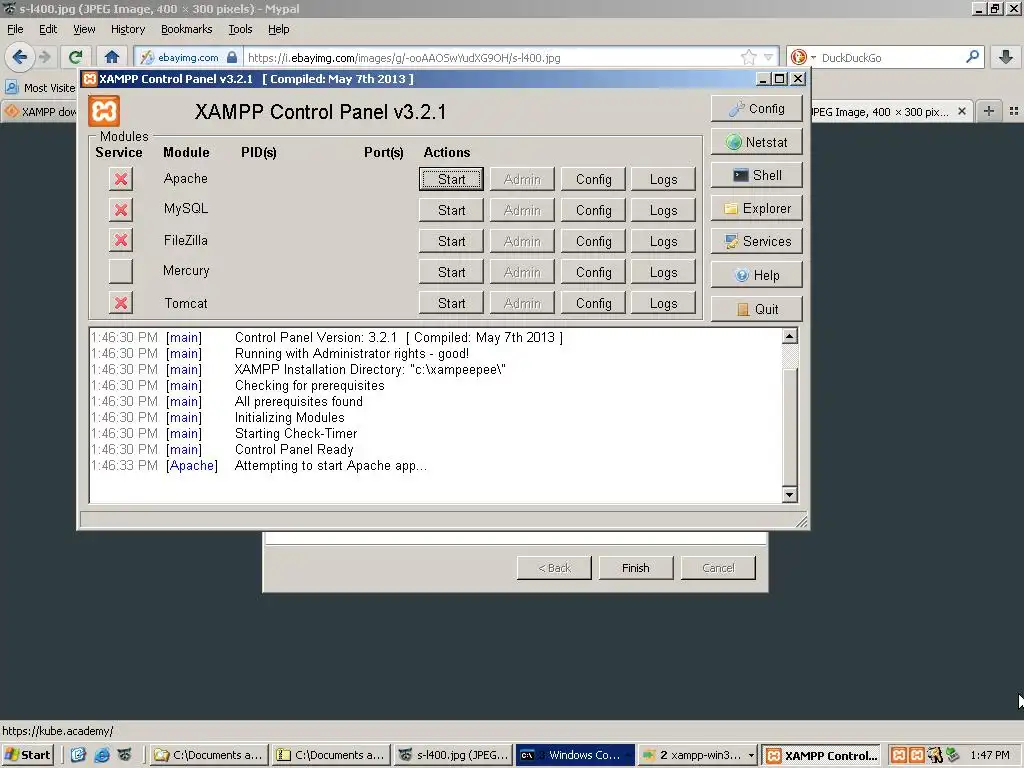Open the MySQL Logs

point(663,210)
